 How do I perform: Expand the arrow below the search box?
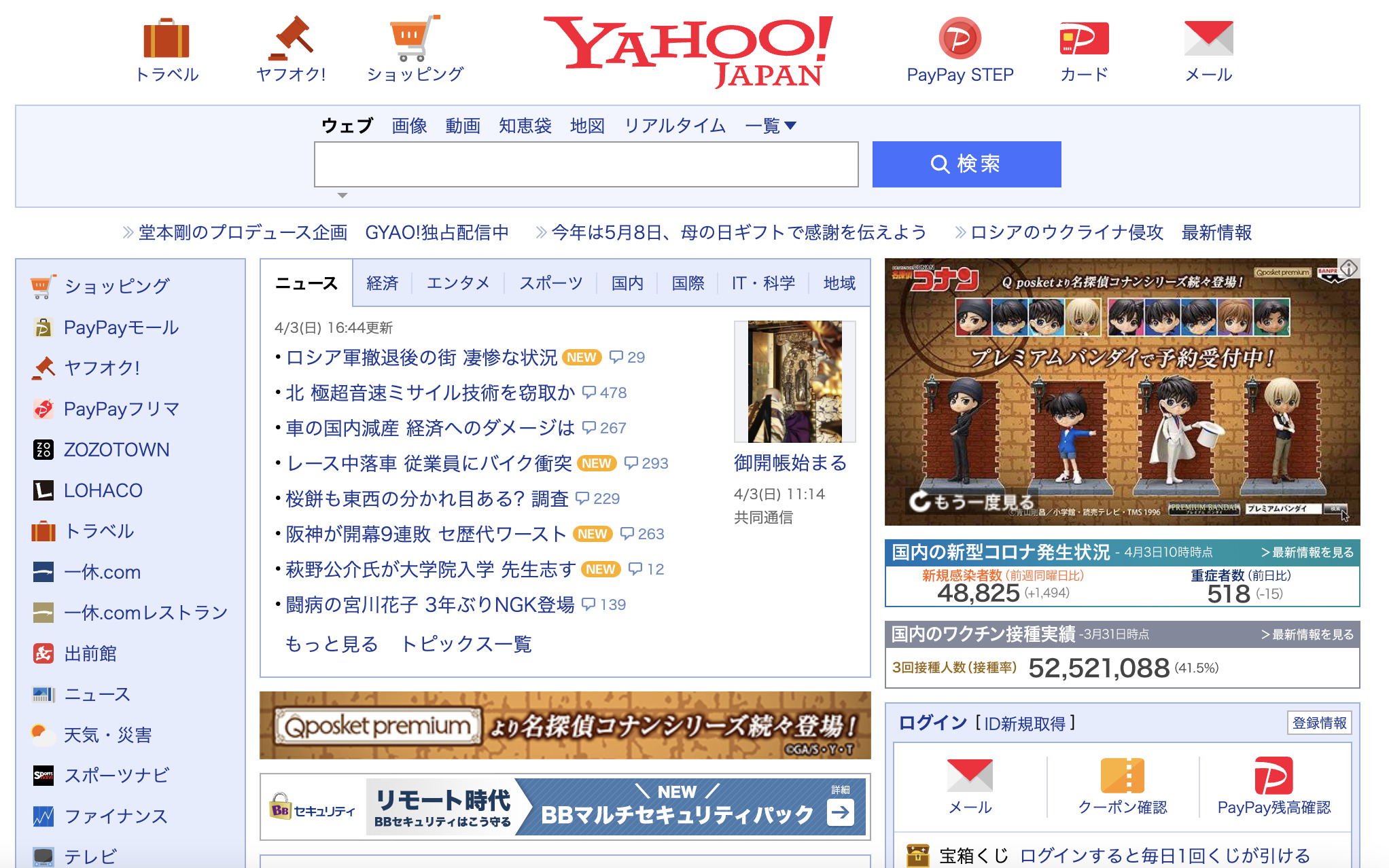click(x=342, y=196)
